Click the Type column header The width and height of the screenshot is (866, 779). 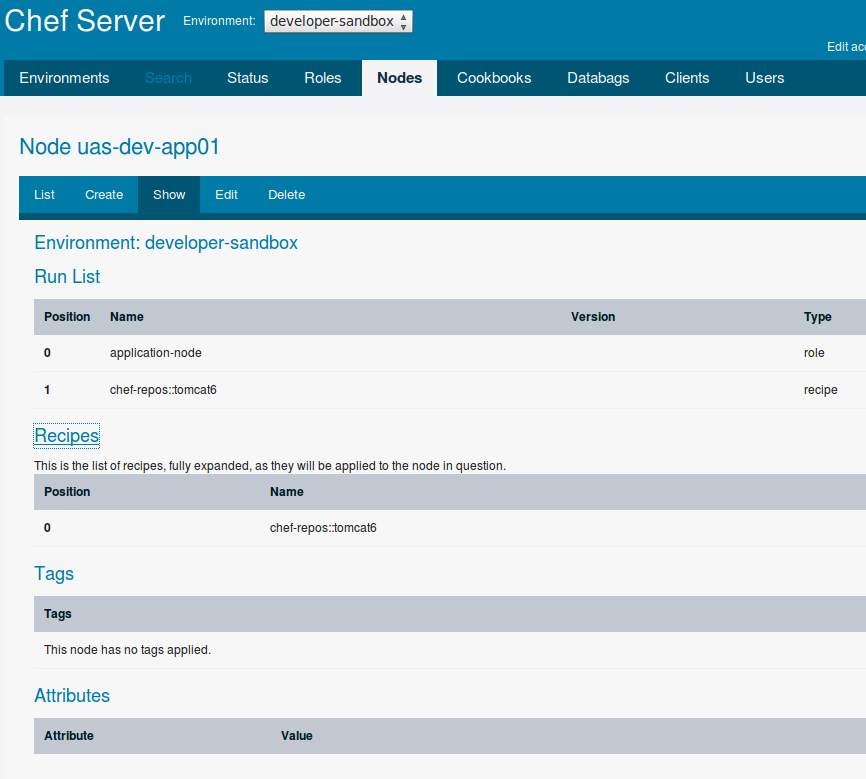(x=817, y=317)
